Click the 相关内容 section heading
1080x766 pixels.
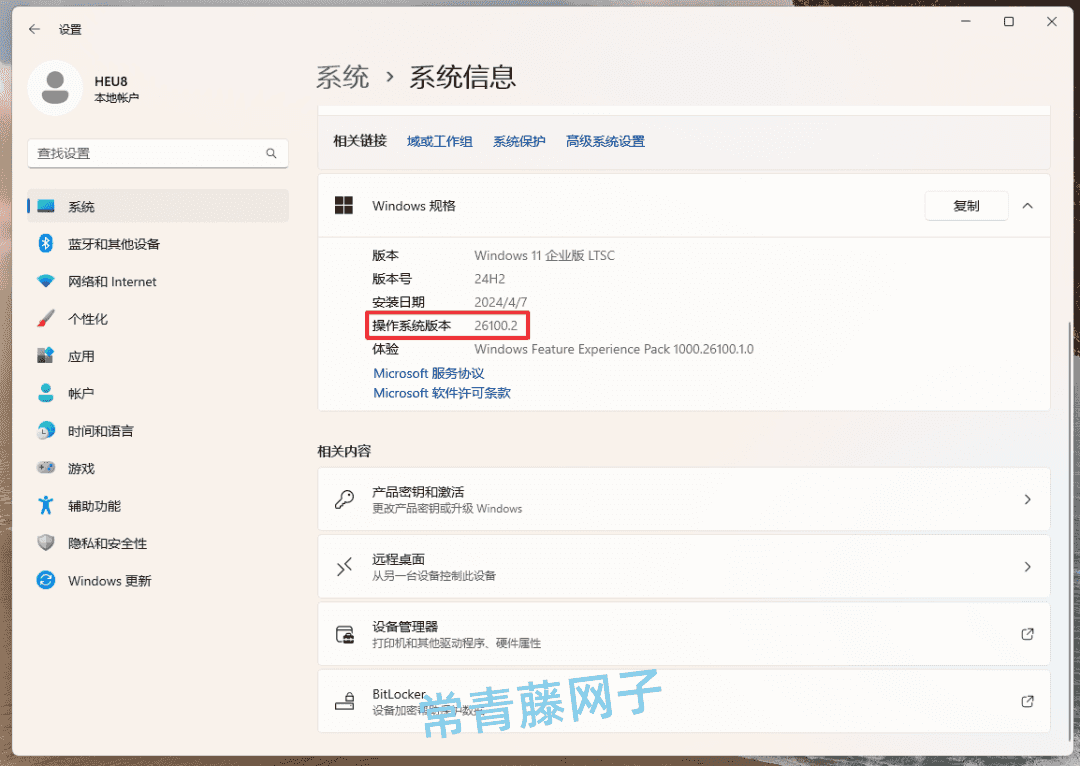(344, 451)
